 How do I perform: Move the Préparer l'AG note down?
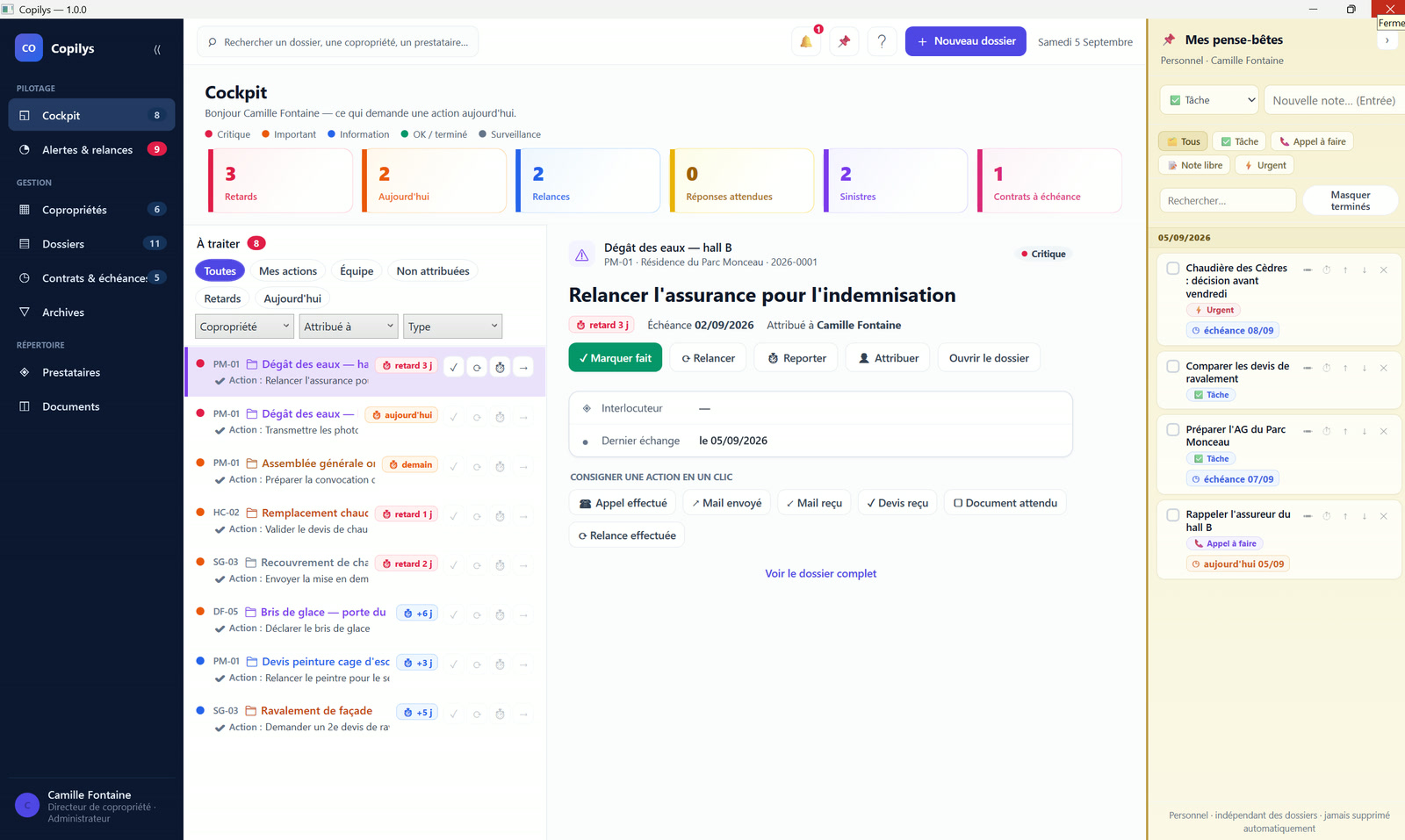point(1365,431)
